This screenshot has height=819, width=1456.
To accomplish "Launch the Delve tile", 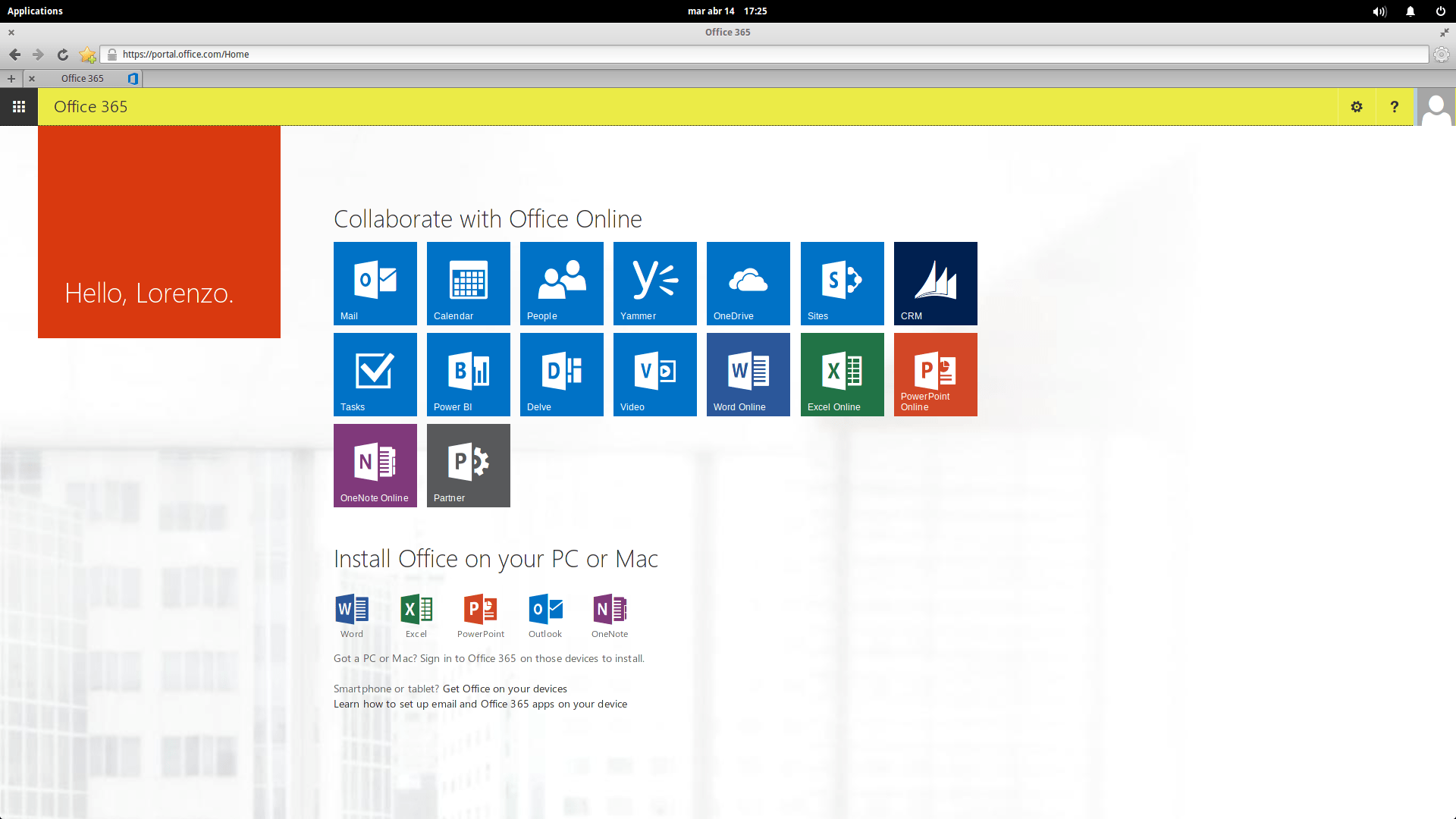I will coord(562,375).
